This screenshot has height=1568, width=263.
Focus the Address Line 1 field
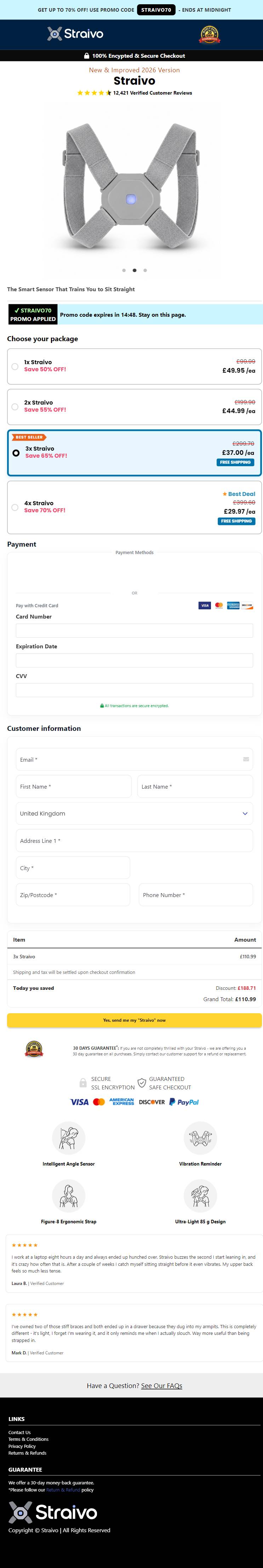tap(134, 841)
